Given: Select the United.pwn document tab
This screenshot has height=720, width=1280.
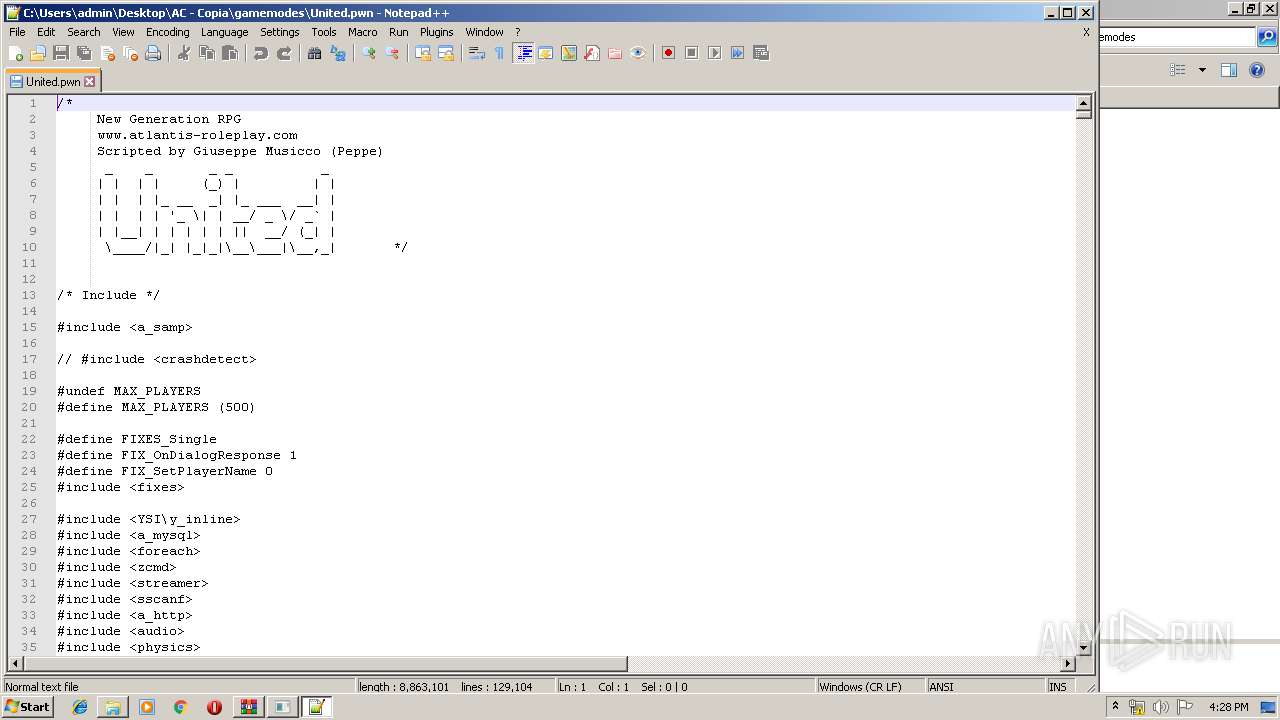Looking at the screenshot, I should pyautogui.click(x=53, y=82).
